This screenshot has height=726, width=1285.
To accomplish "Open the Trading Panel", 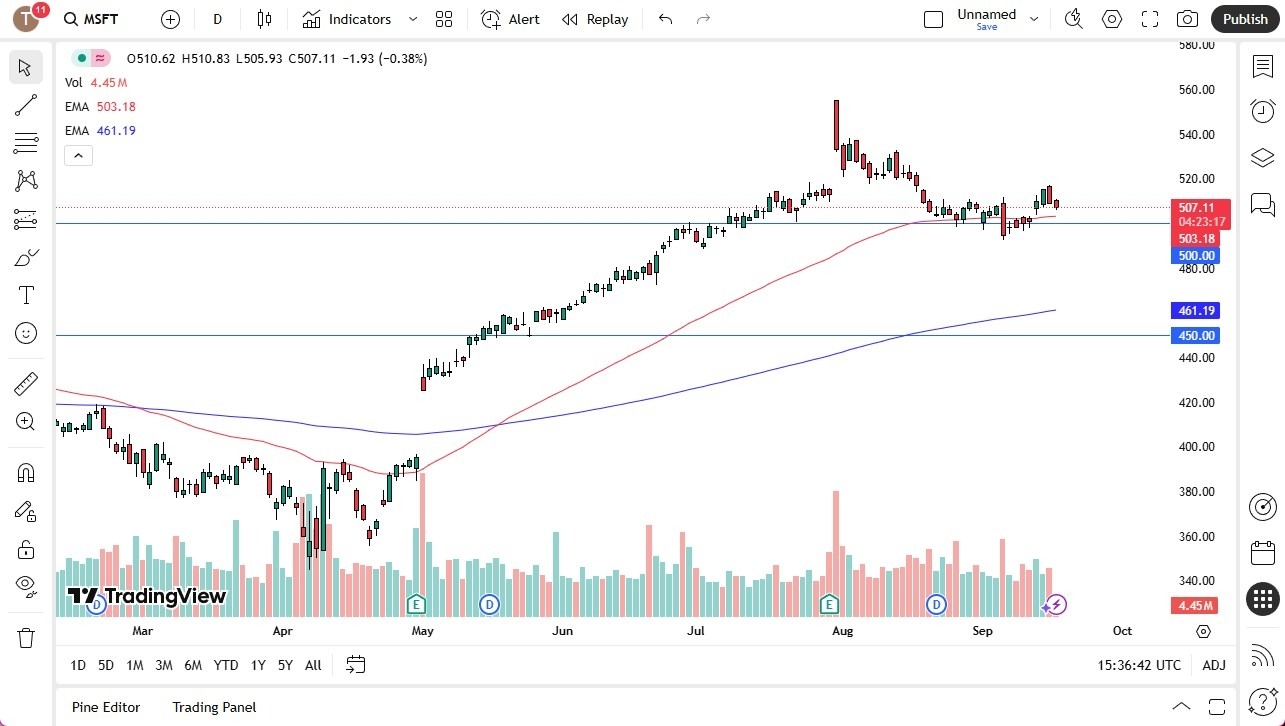I will point(213,707).
